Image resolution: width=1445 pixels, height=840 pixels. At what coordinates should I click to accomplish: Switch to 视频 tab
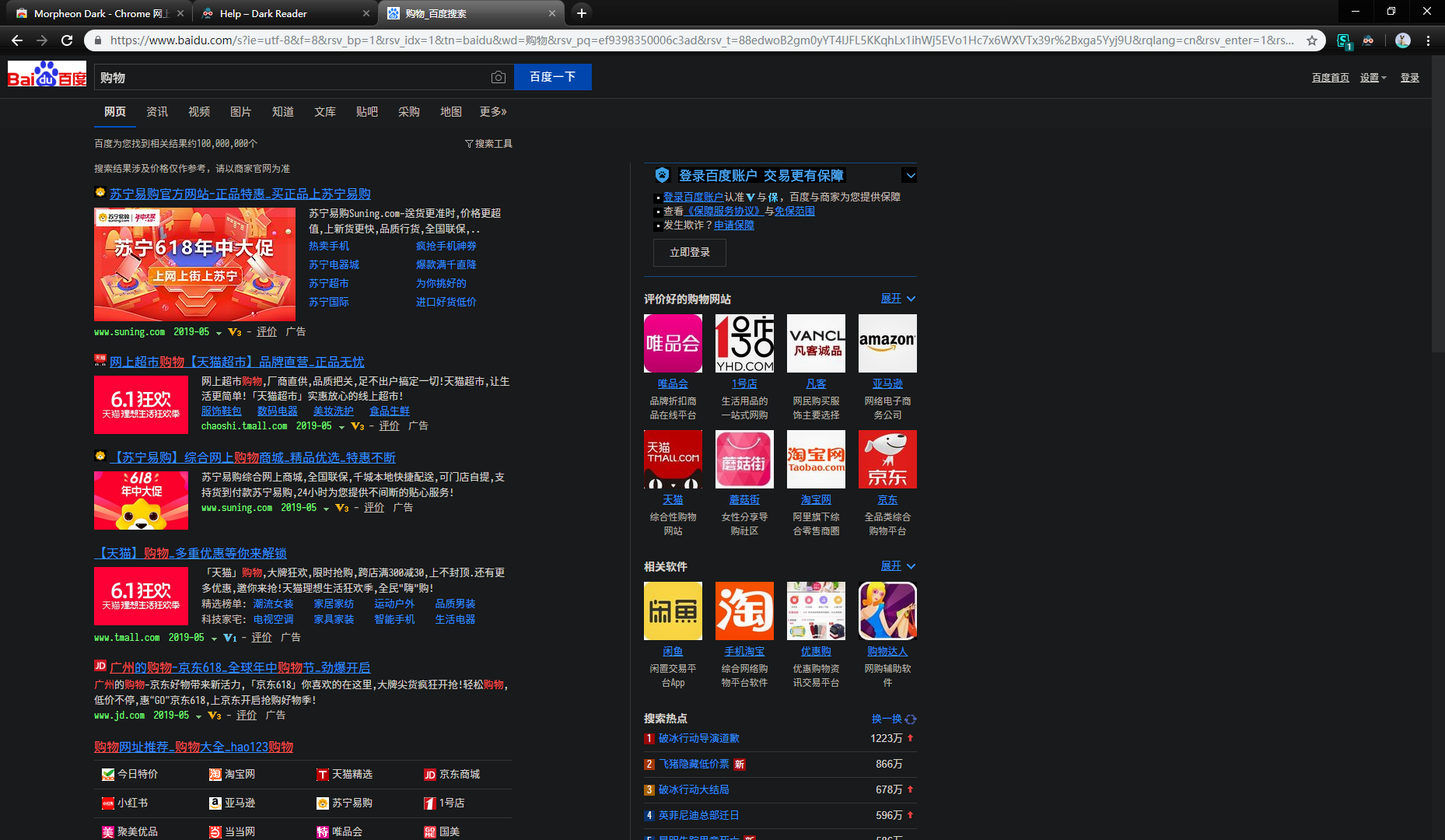199,112
